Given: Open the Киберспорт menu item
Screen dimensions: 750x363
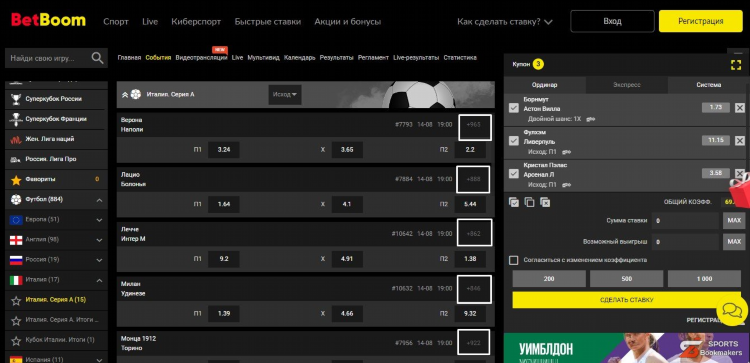Looking at the screenshot, I should coord(196,22).
